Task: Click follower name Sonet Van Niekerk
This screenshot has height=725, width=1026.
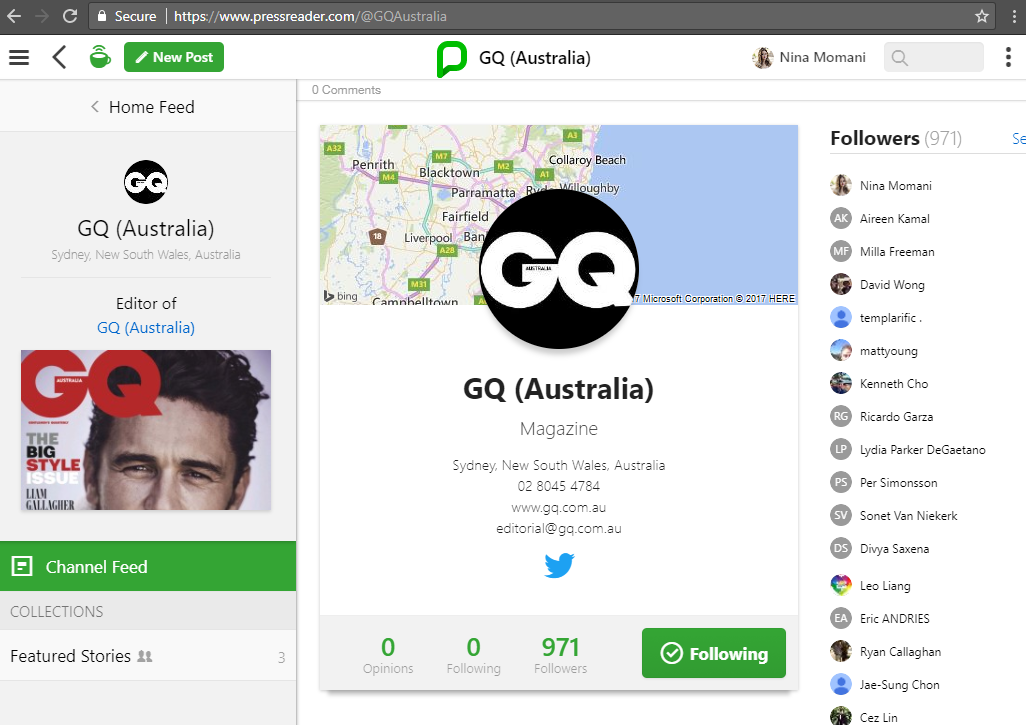Action: tap(908, 516)
